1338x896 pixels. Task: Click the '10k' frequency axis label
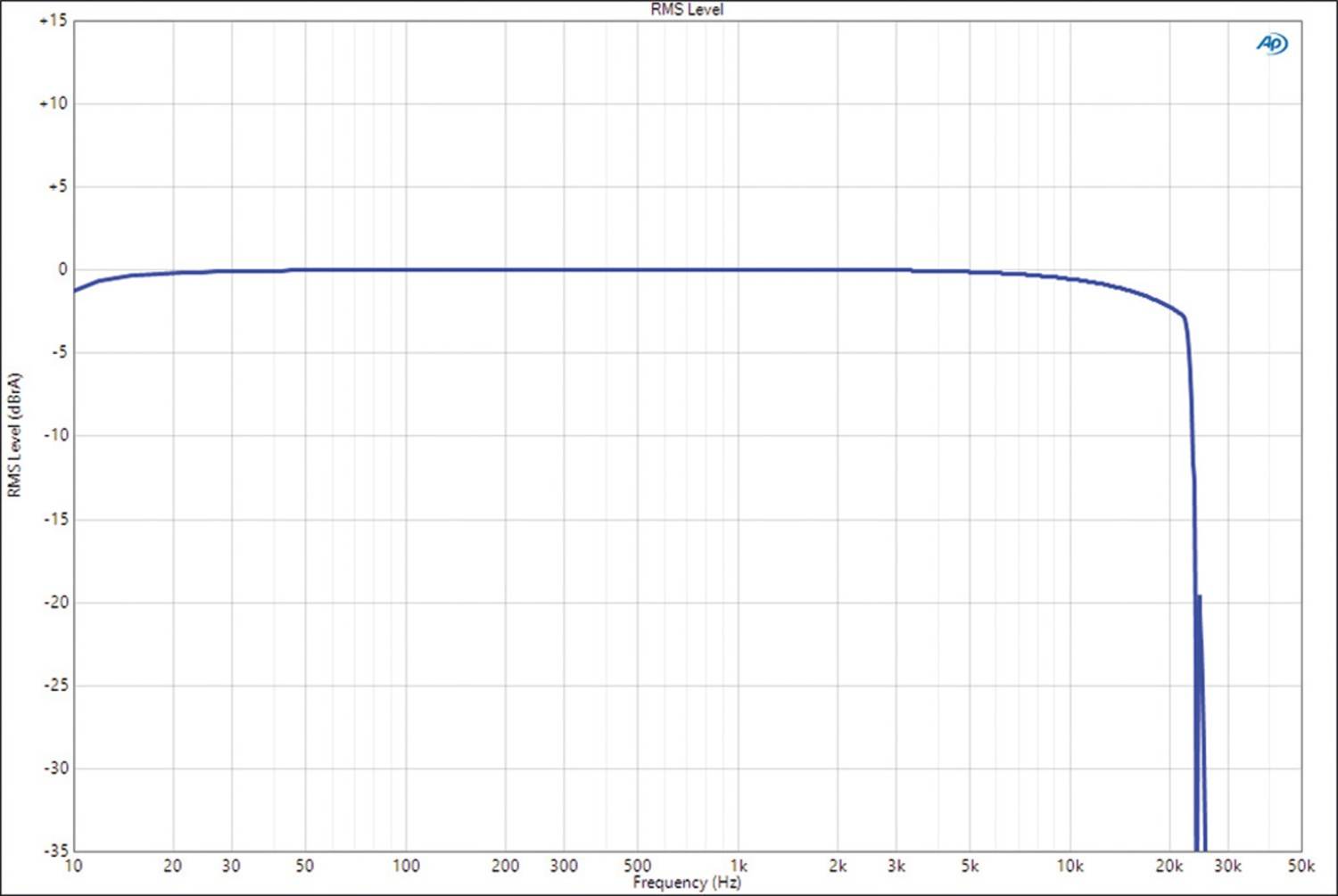click(x=1070, y=866)
